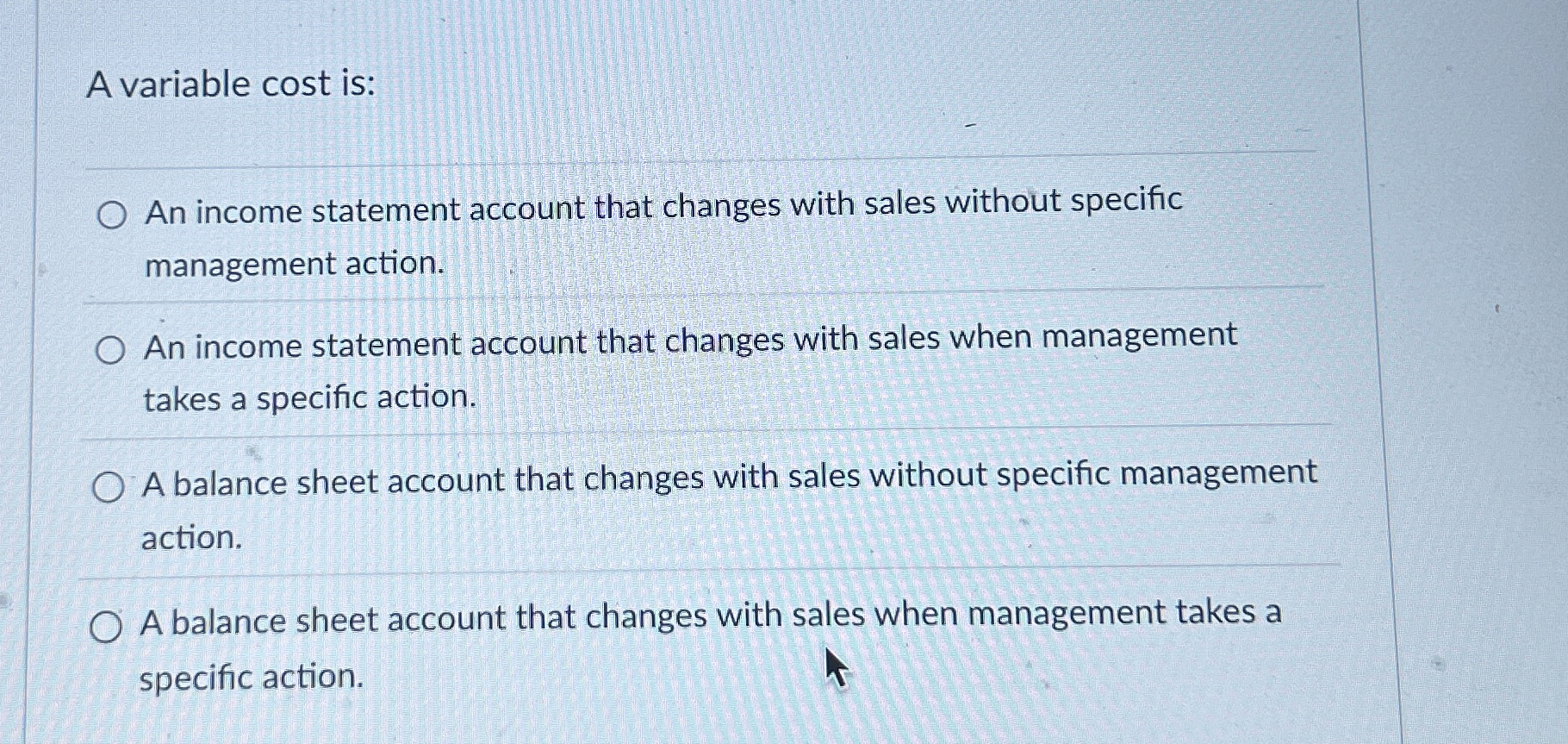1568x744 pixels.
Task: Select the third radio button choice
Action: pyautogui.click(x=109, y=487)
